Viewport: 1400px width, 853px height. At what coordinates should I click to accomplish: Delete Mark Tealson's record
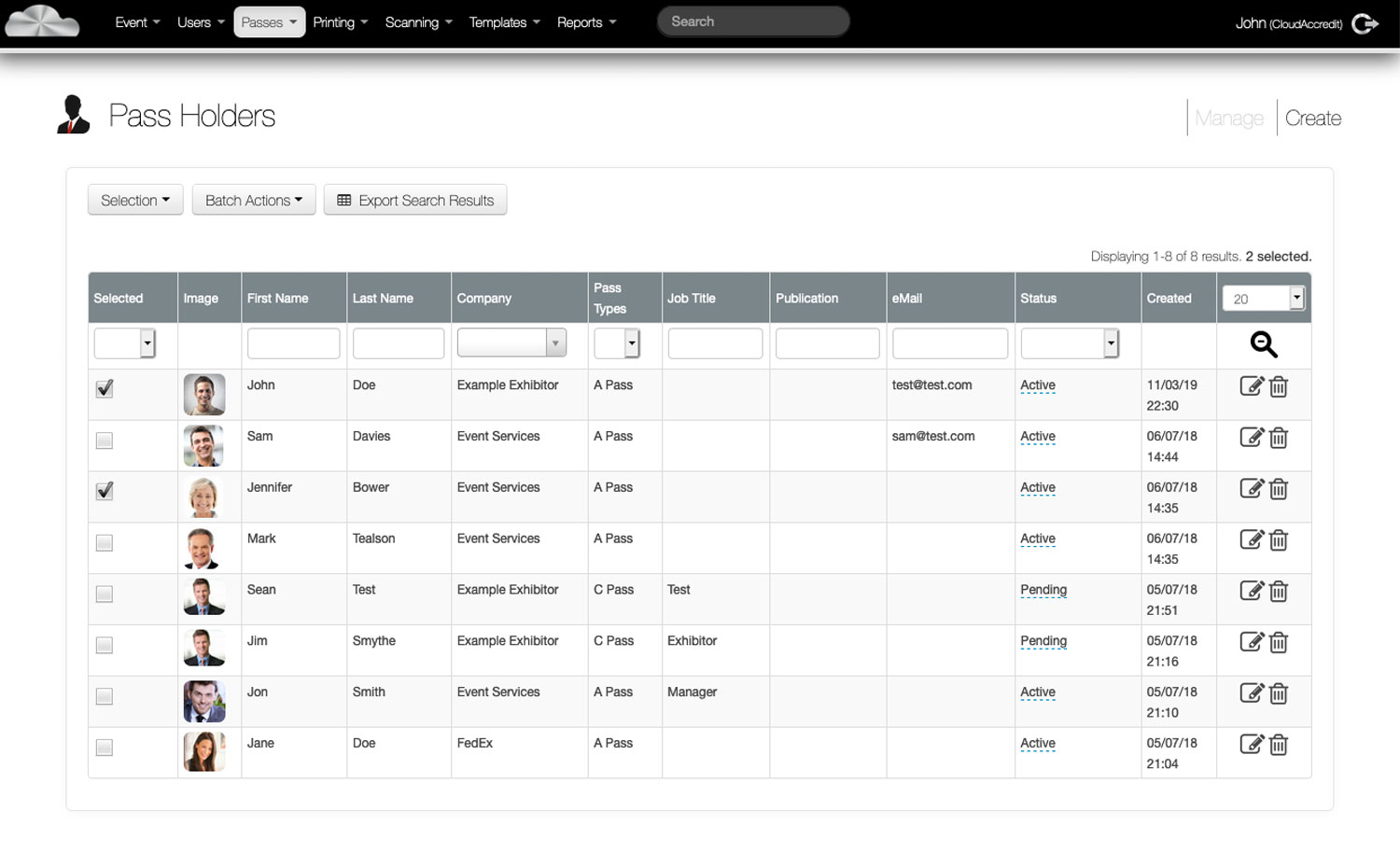pos(1279,540)
